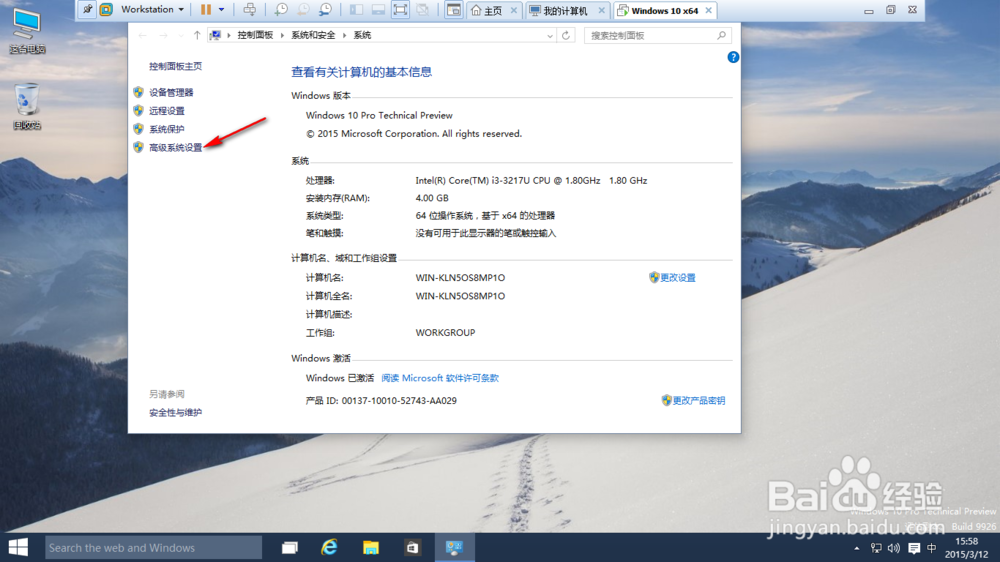
Task: Click the orange VMware Workstation logo icon
Action: (x=107, y=10)
